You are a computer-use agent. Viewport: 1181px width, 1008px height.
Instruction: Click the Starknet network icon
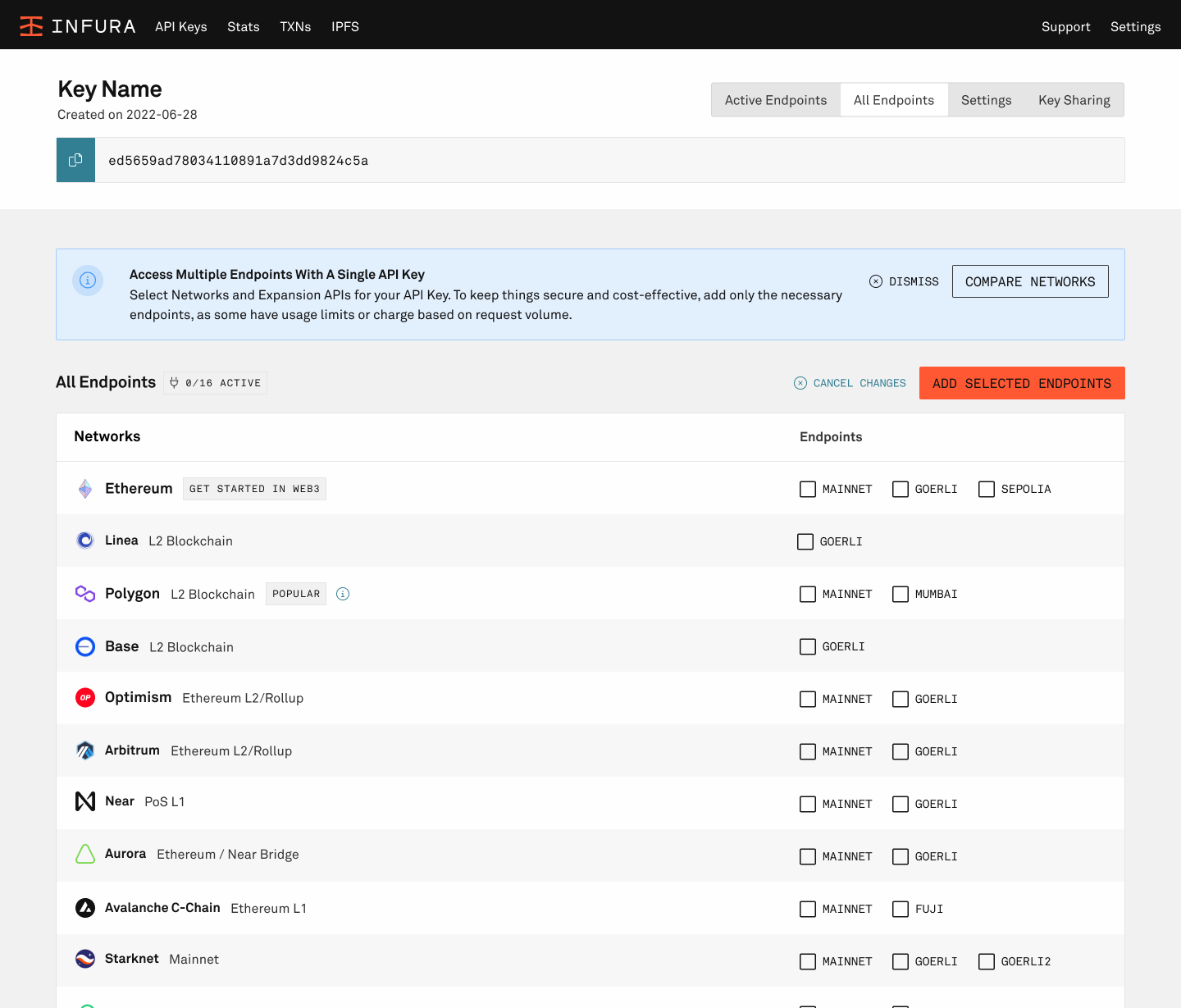(85, 959)
